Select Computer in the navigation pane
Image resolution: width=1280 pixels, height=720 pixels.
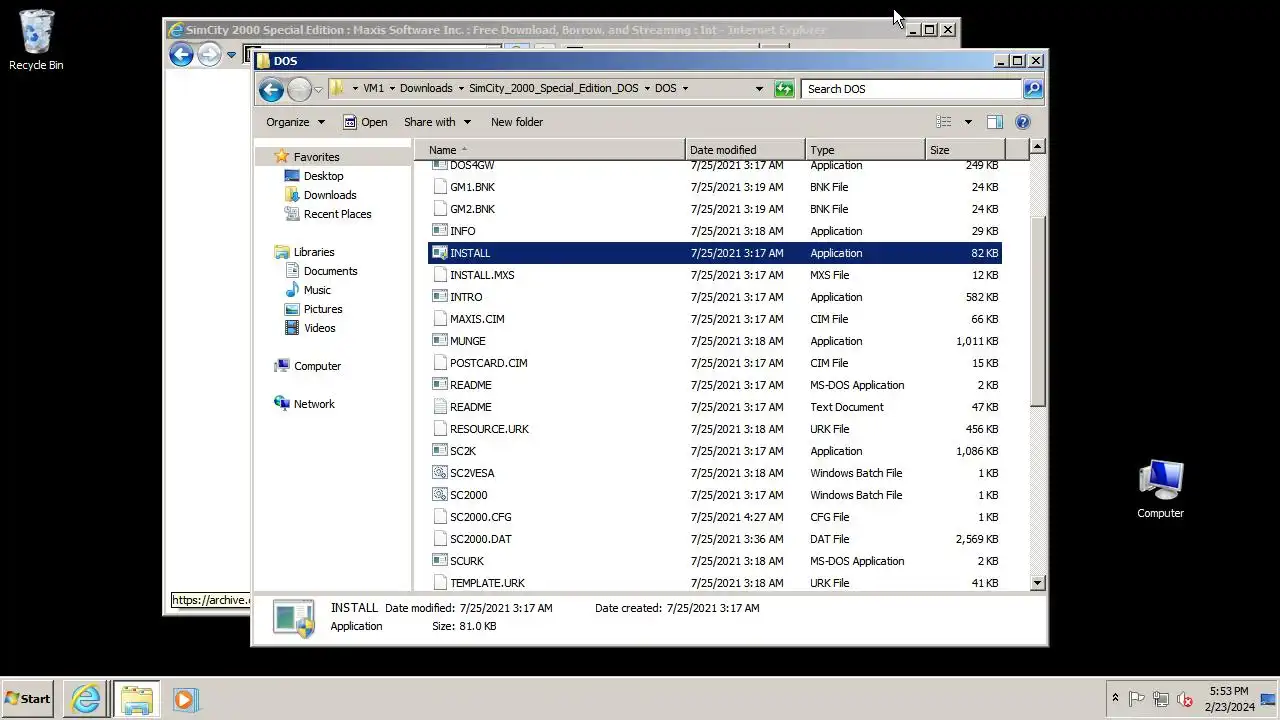point(317,366)
